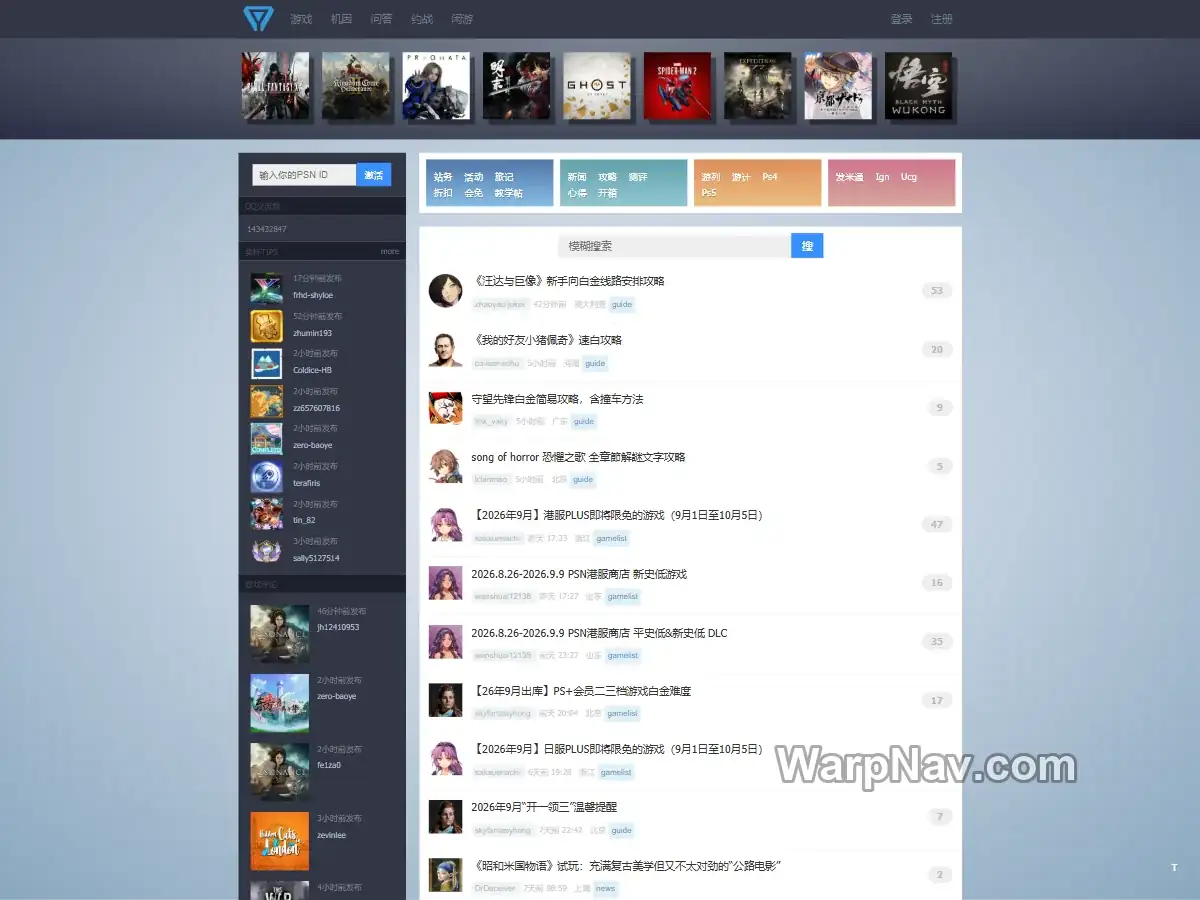
Task: Open the Kingdom Come Deliverance cover
Action: click(356, 86)
